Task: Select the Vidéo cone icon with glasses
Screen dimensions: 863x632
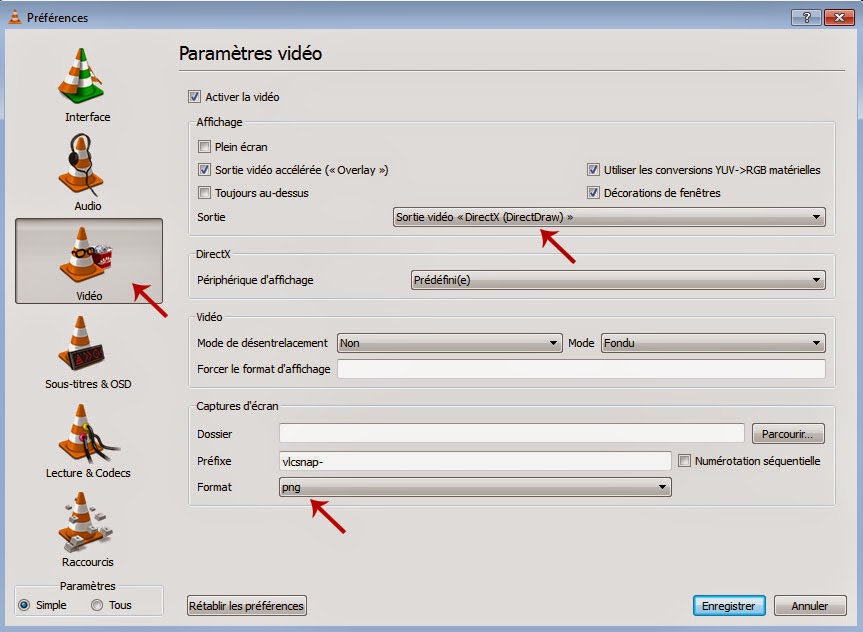Action: point(85,254)
